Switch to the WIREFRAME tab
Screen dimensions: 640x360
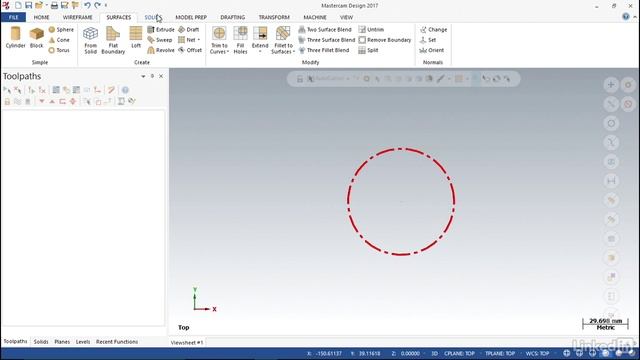[78, 17]
